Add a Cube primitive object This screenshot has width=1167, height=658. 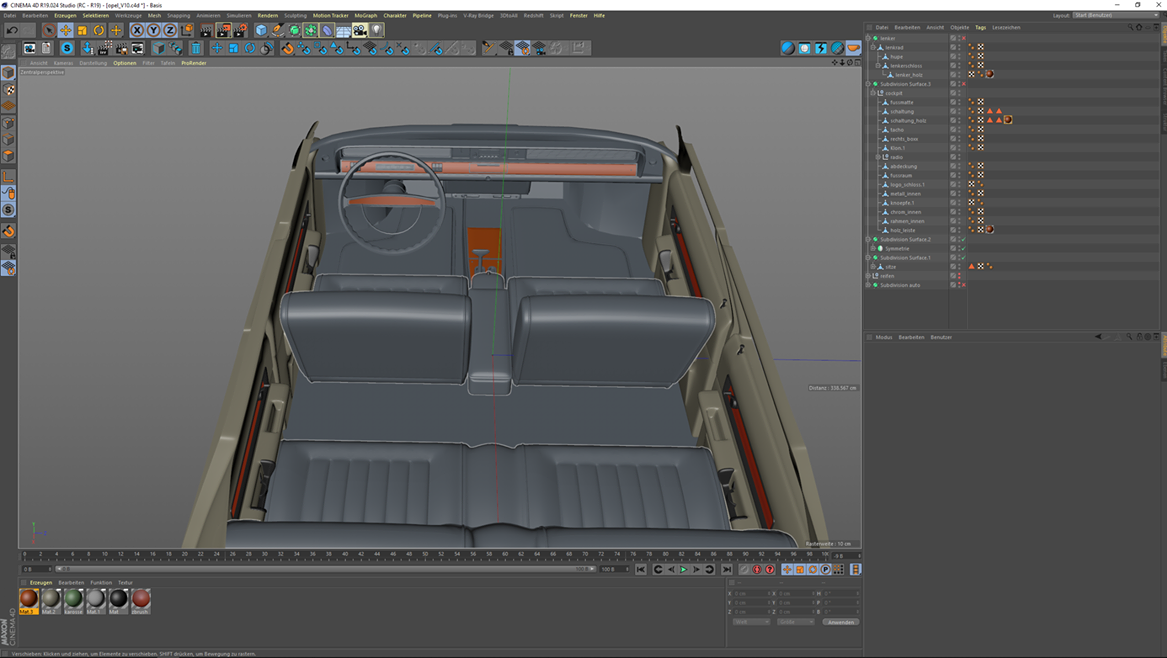[x=261, y=30]
